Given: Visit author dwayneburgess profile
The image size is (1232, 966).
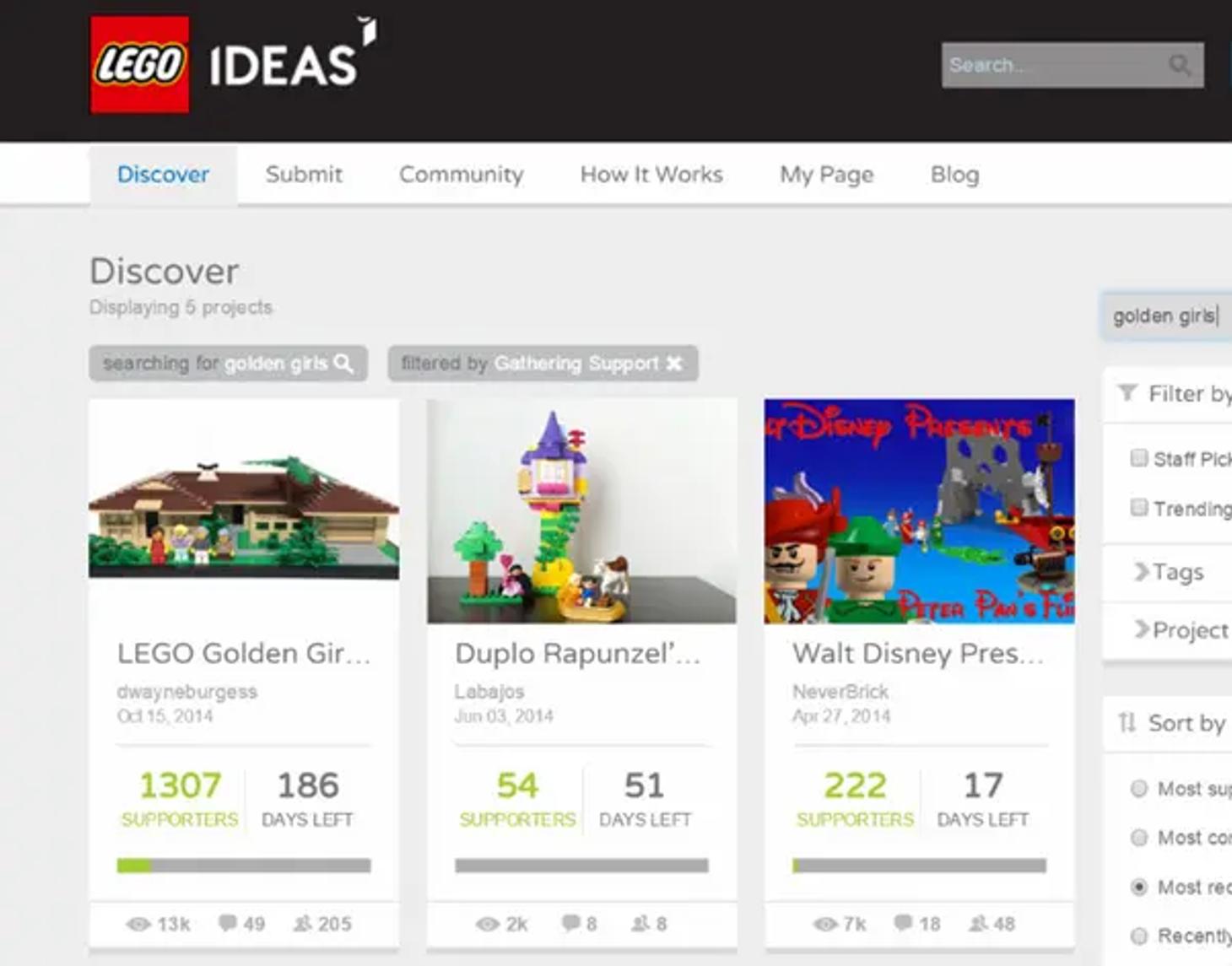Looking at the screenshot, I should coord(187,692).
